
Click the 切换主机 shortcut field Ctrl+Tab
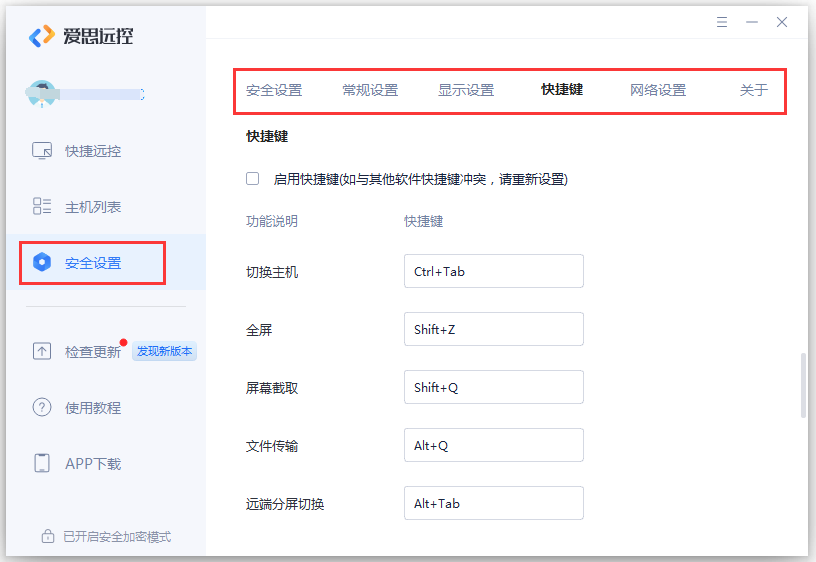click(494, 271)
